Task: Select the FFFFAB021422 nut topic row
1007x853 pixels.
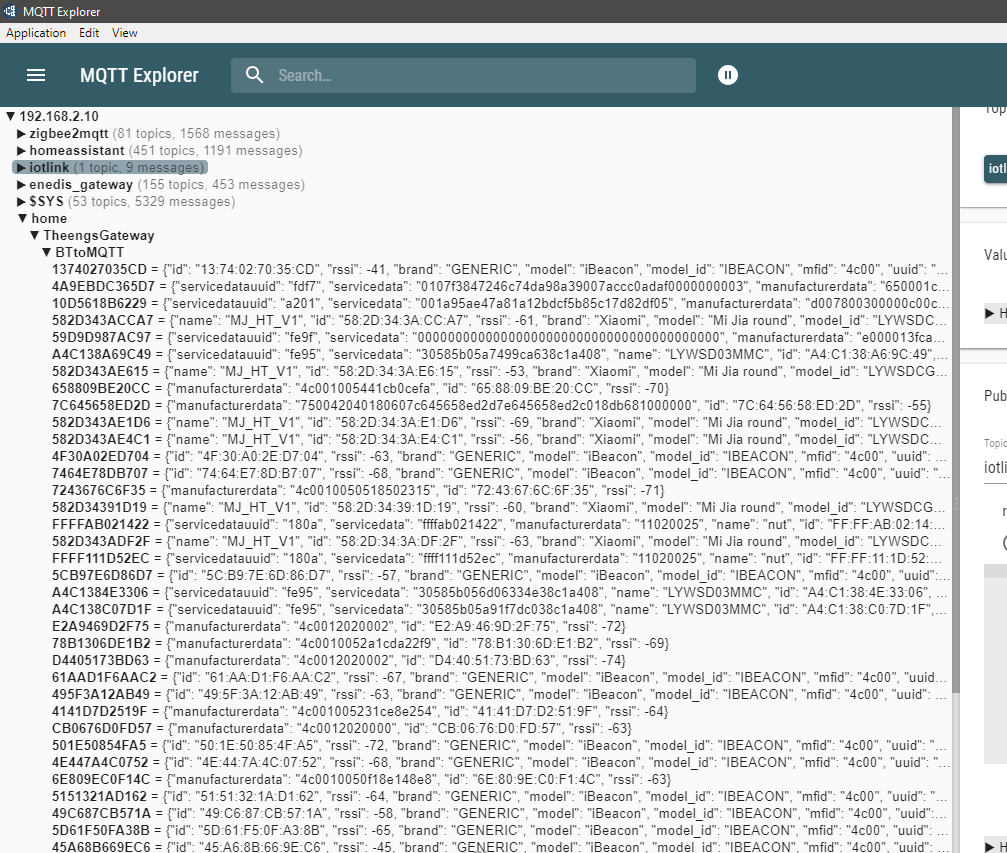Action: pyautogui.click(x=101, y=524)
